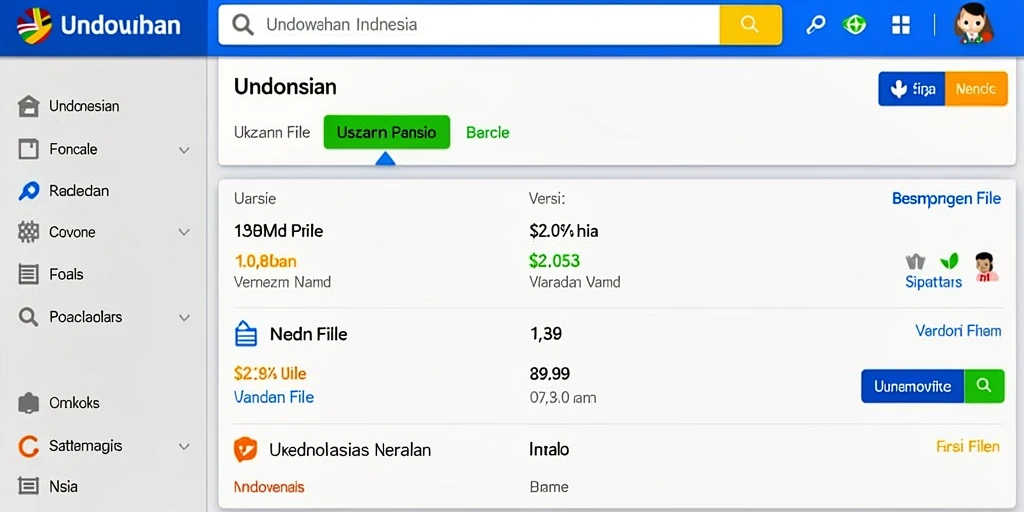The height and width of the screenshot is (512, 1024).
Task: Expand the Covone sidebar section
Action: (184, 232)
